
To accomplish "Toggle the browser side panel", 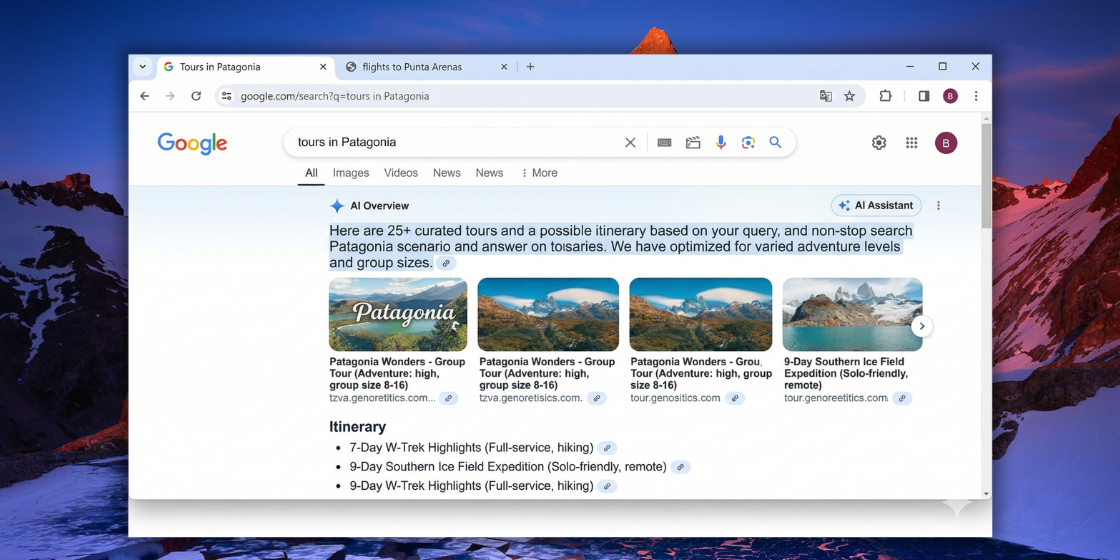I will tap(924, 96).
